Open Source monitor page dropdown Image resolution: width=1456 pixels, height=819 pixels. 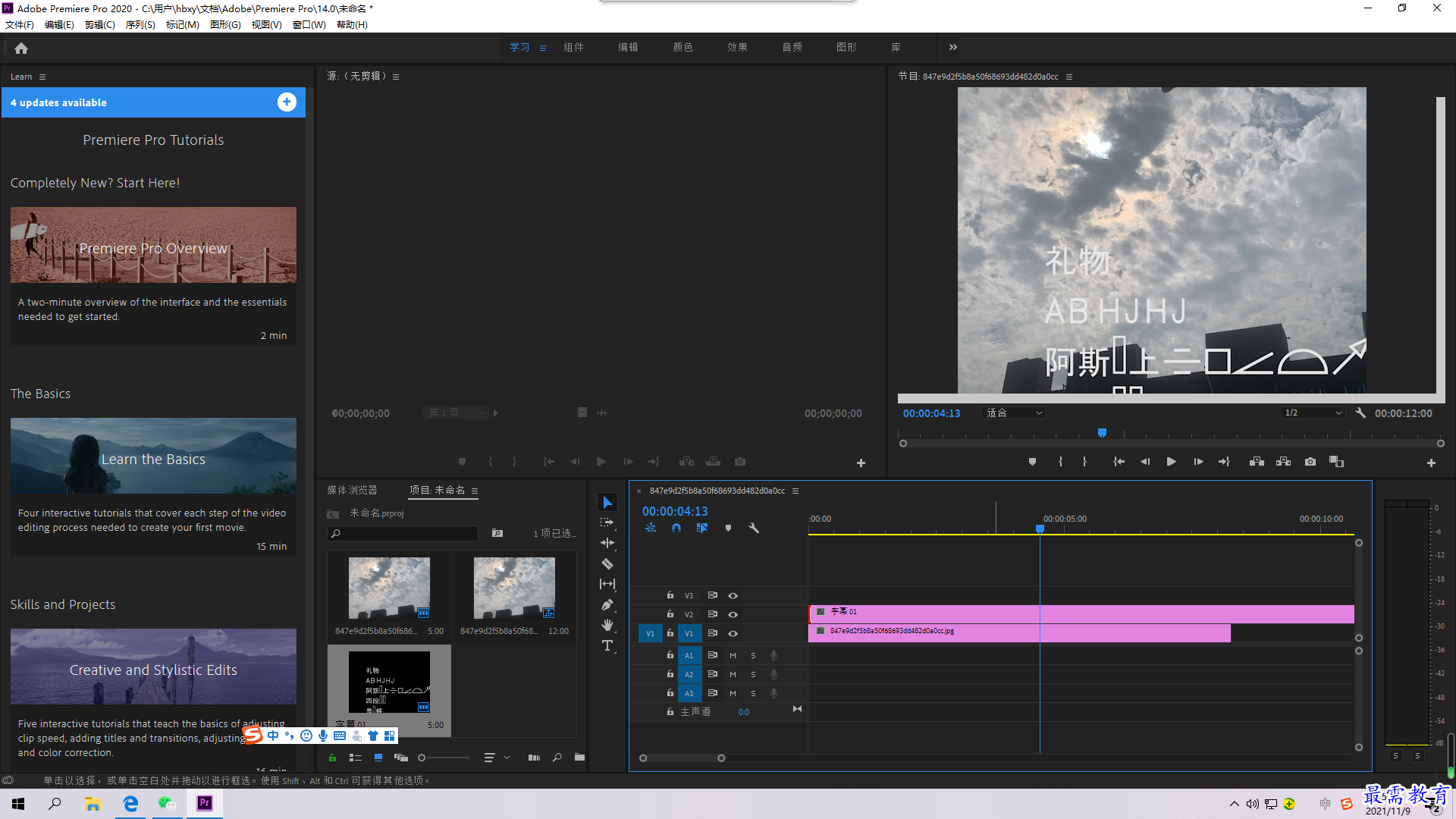[455, 413]
